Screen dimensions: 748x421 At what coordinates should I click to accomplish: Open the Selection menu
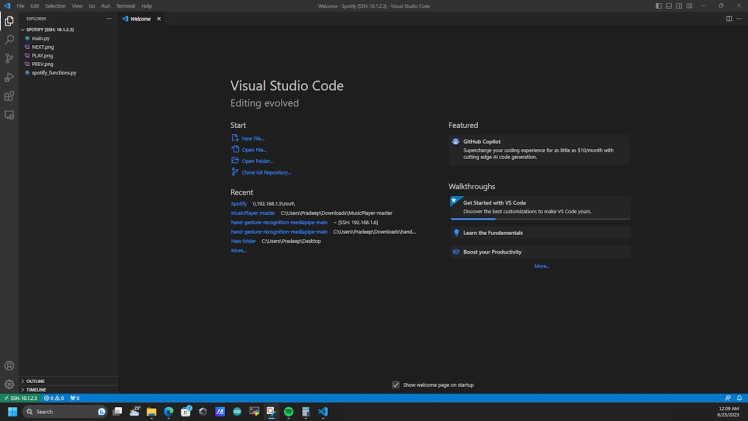(x=55, y=6)
